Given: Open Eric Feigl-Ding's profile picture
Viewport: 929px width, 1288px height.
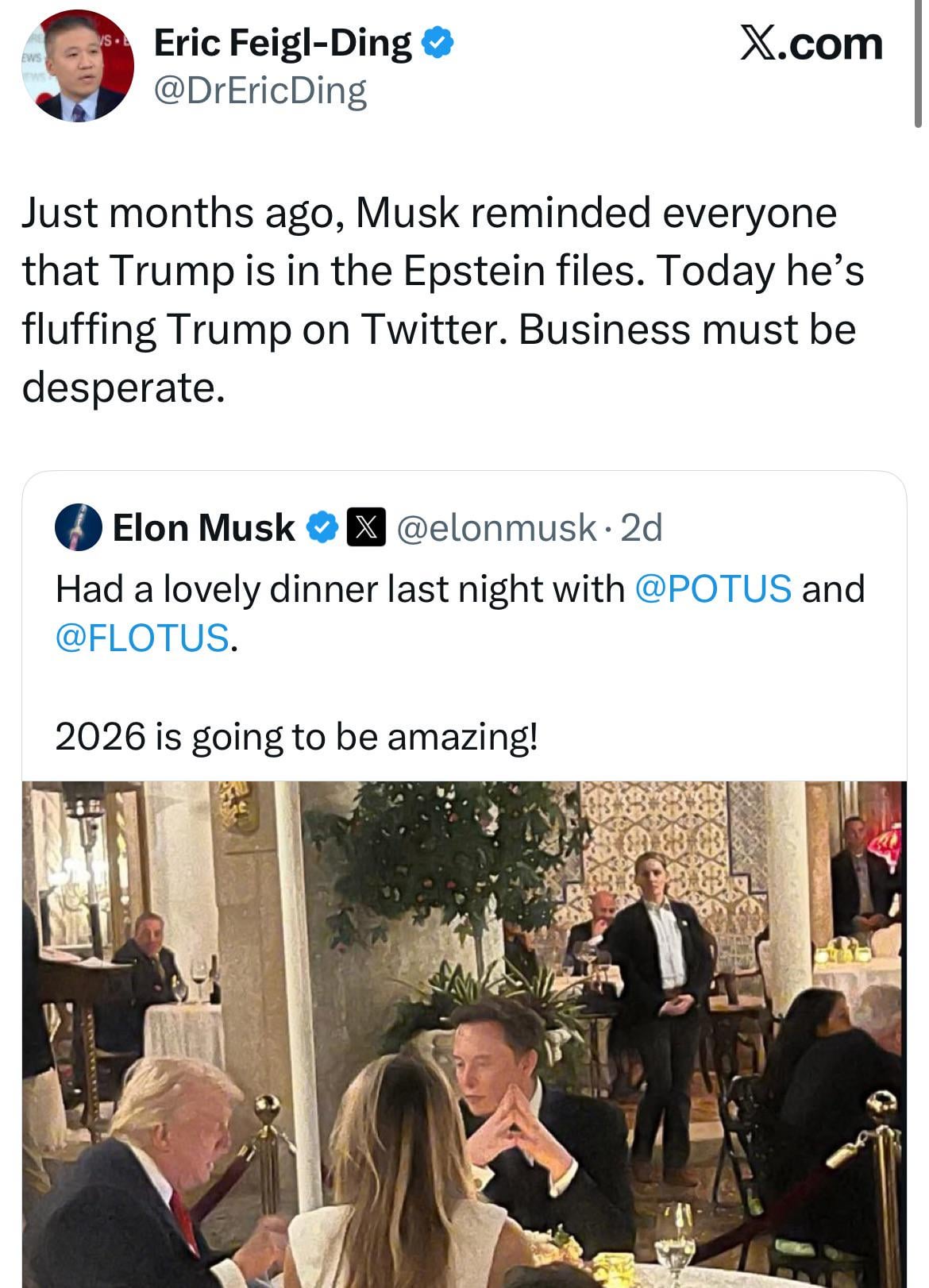Looking at the screenshot, I should pos(77,66).
